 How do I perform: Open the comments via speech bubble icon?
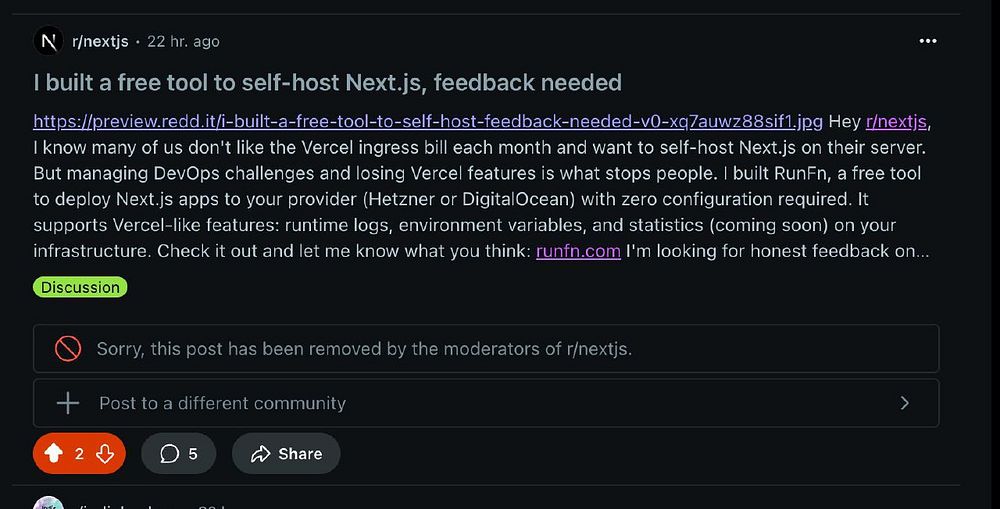170,454
